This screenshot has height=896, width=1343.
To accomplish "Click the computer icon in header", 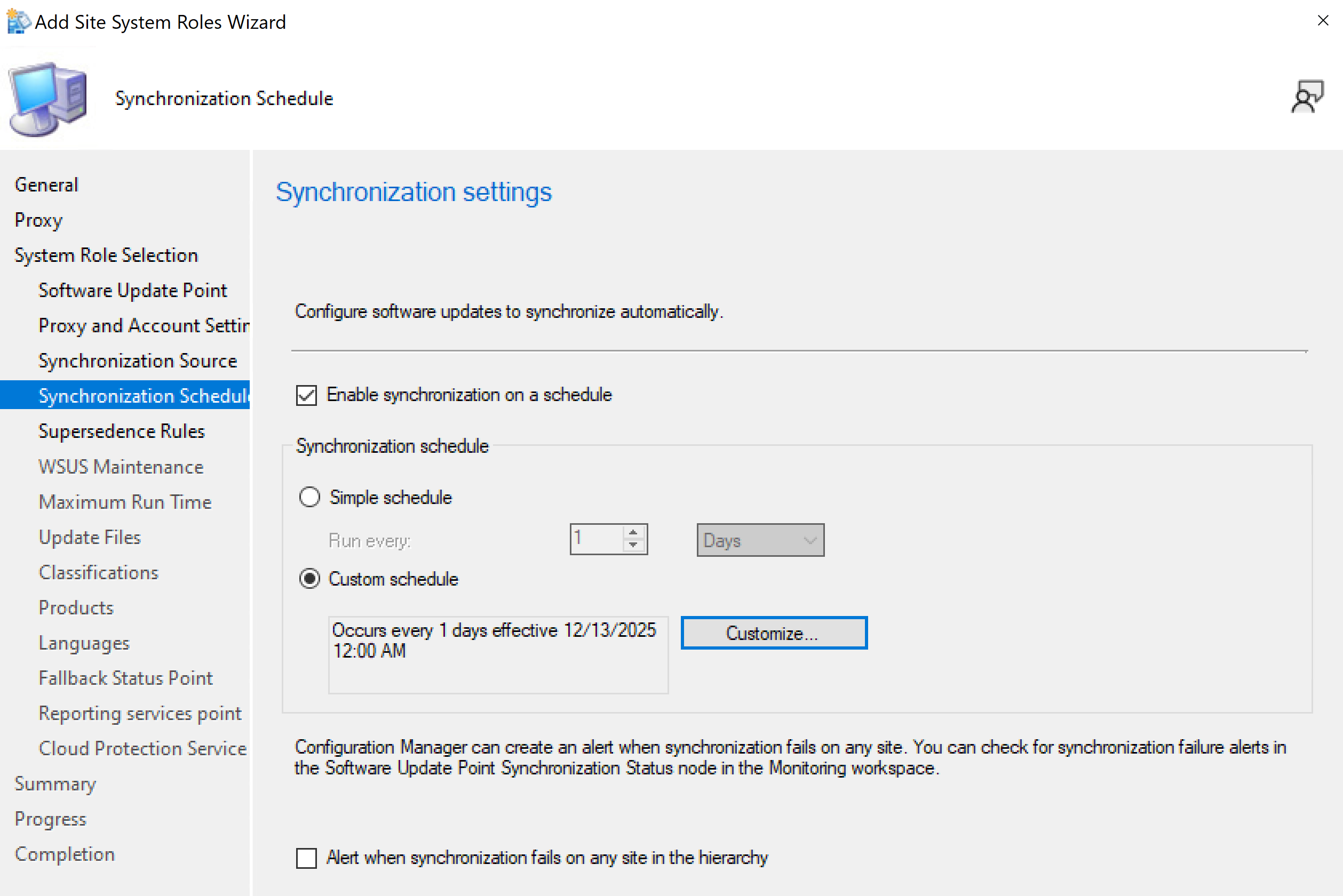I will pyautogui.click(x=48, y=99).
